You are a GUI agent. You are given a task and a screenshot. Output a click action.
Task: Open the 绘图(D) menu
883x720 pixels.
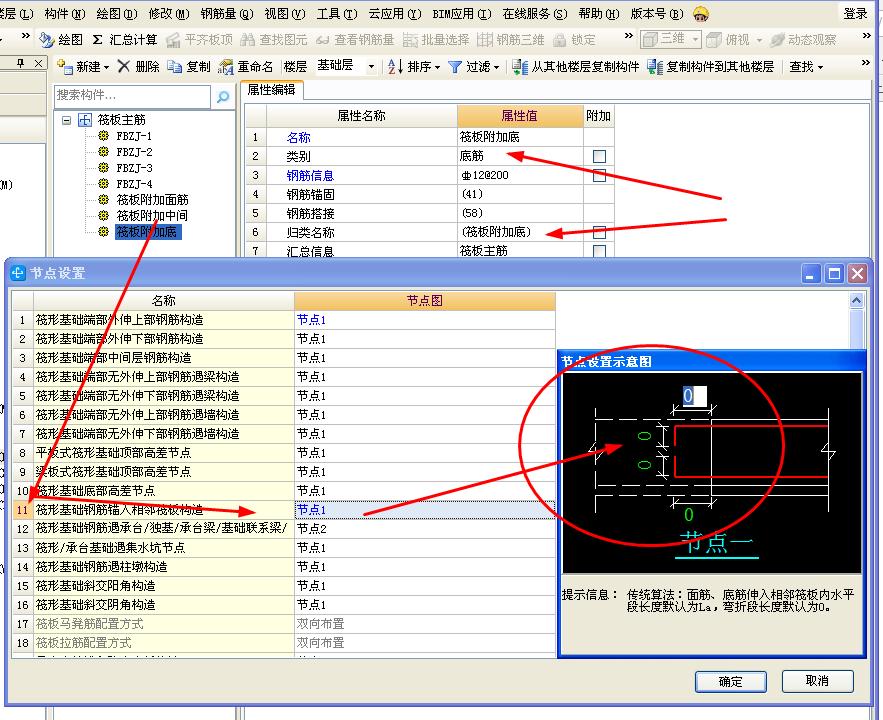click(117, 13)
